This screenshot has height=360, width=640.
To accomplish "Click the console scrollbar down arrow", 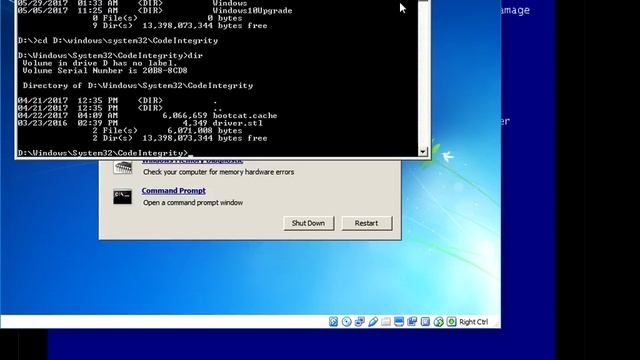I will 423,151.
